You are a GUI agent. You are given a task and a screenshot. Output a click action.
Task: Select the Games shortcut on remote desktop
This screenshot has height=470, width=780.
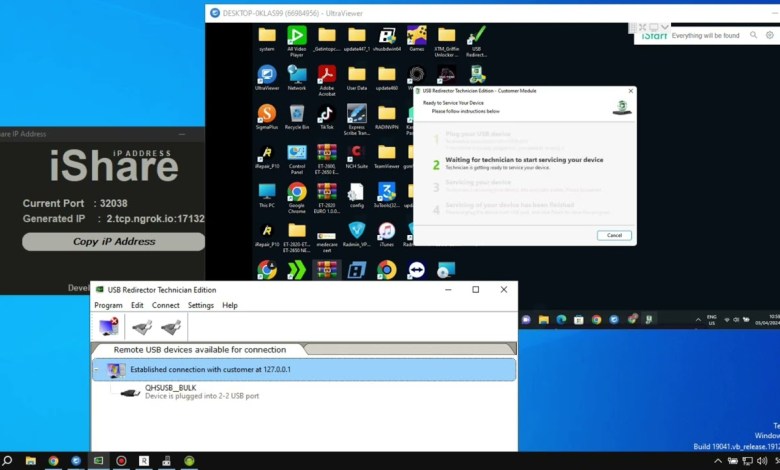coord(416,39)
